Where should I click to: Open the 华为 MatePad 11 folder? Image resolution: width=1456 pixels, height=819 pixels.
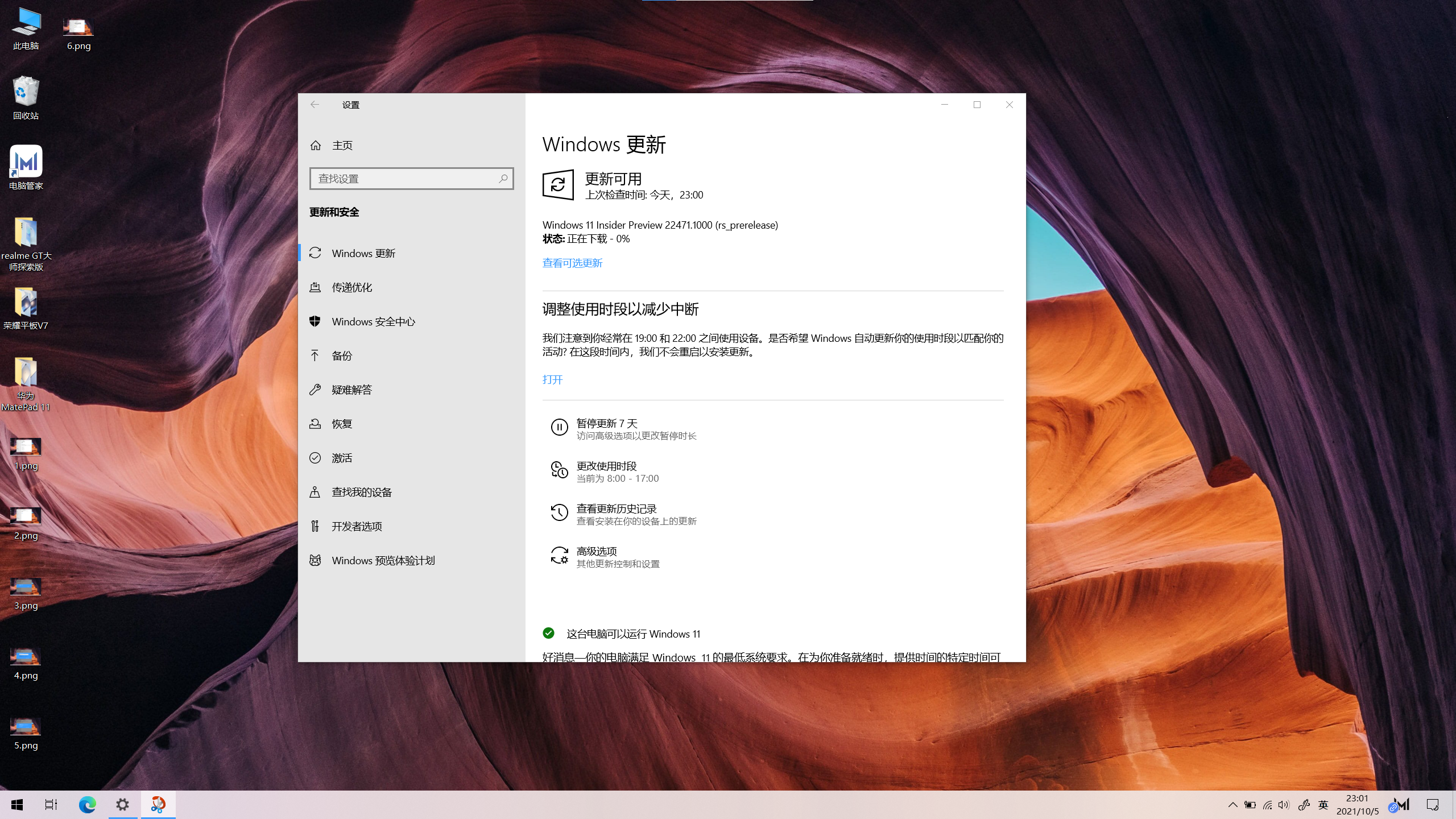coord(26,383)
